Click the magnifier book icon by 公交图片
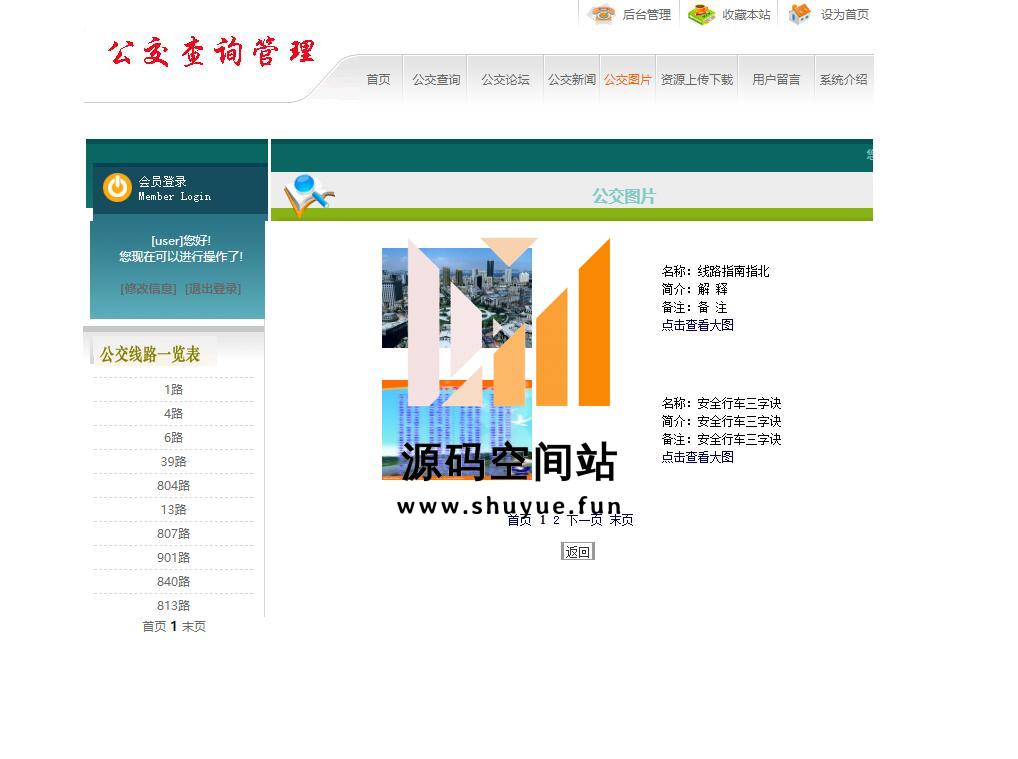Screen dimensions: 1018x759 pyautogui.click(x=309, y=195)
